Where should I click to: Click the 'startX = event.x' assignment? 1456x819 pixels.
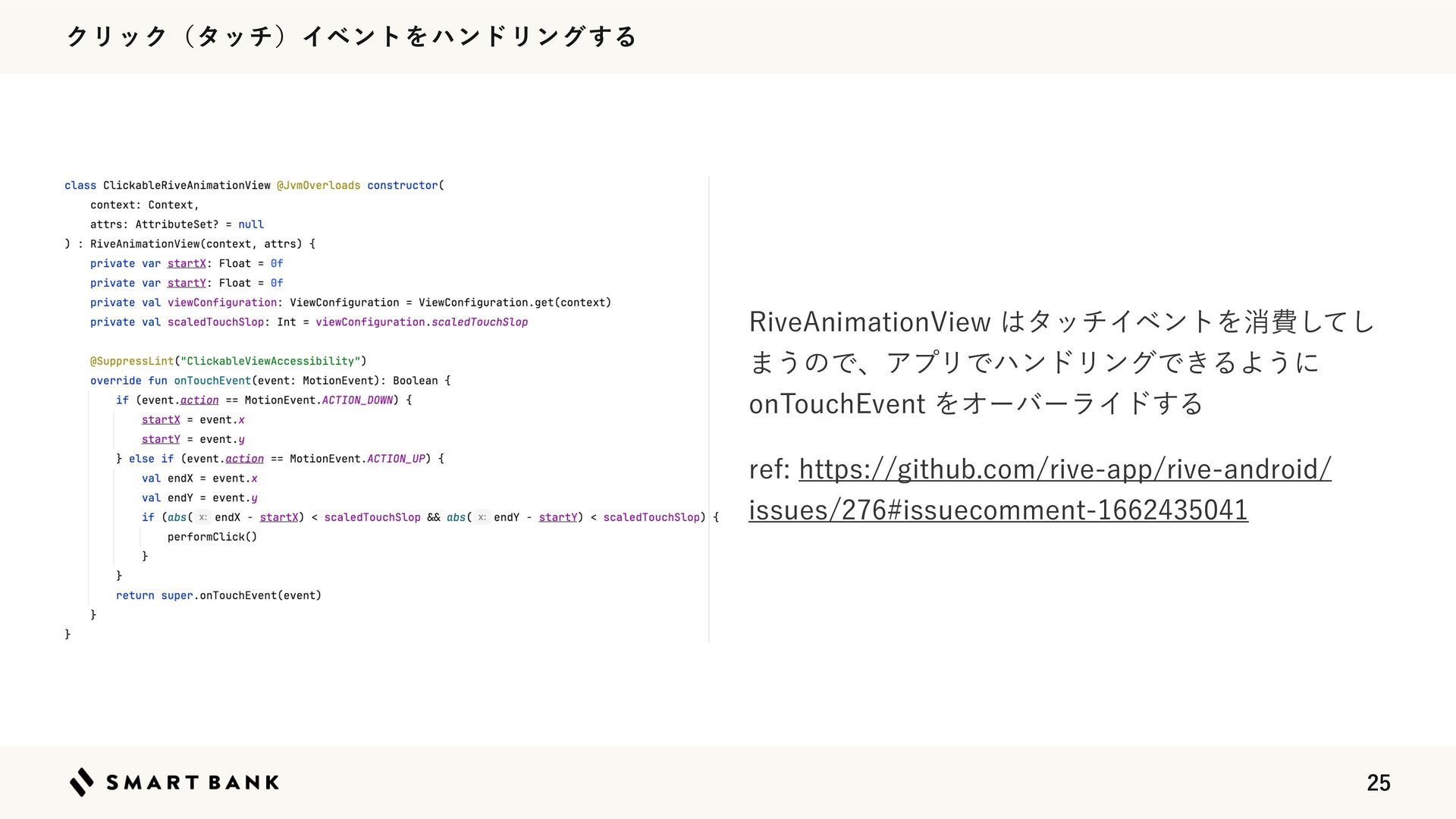pos(193,419)
